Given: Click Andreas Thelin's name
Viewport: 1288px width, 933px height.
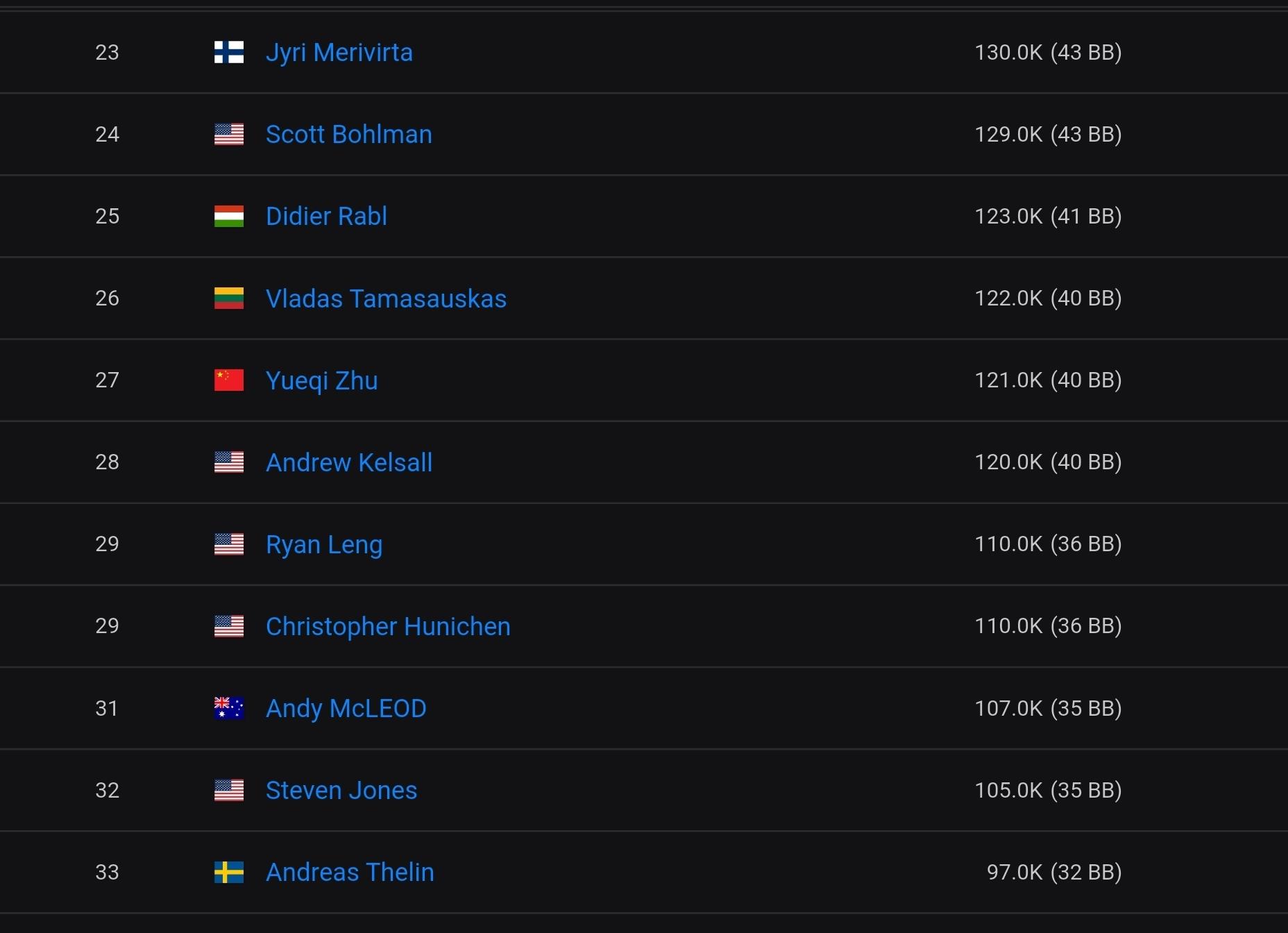Looking at the screenshot, I should coord(350,872).
